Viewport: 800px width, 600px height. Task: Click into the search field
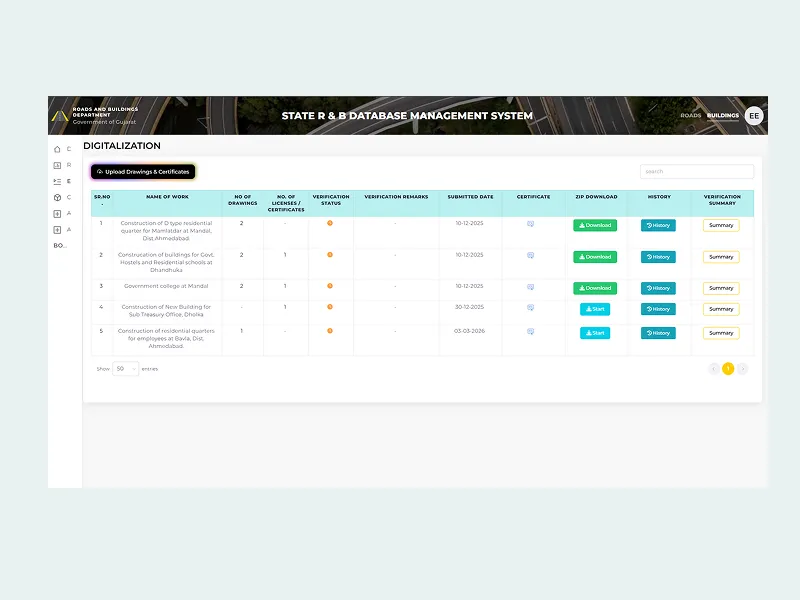pyautogui.click(x=697, y=172)
